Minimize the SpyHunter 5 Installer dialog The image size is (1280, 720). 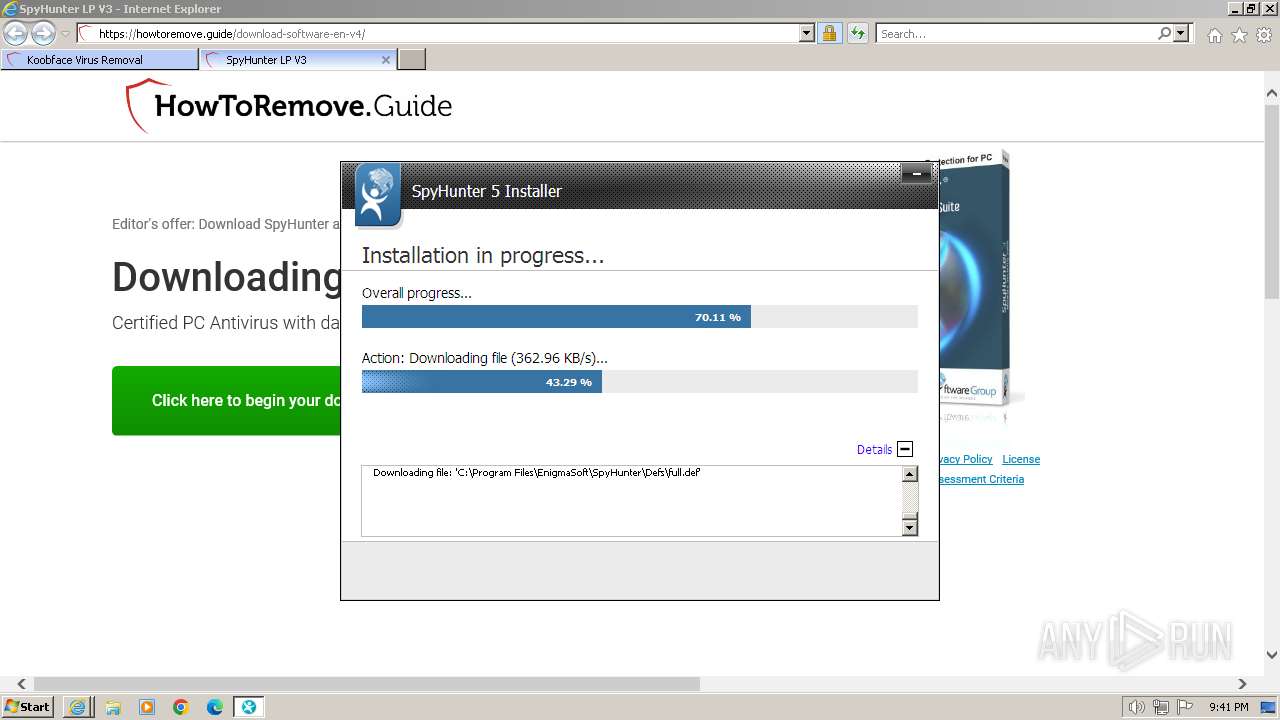(917, 174)
